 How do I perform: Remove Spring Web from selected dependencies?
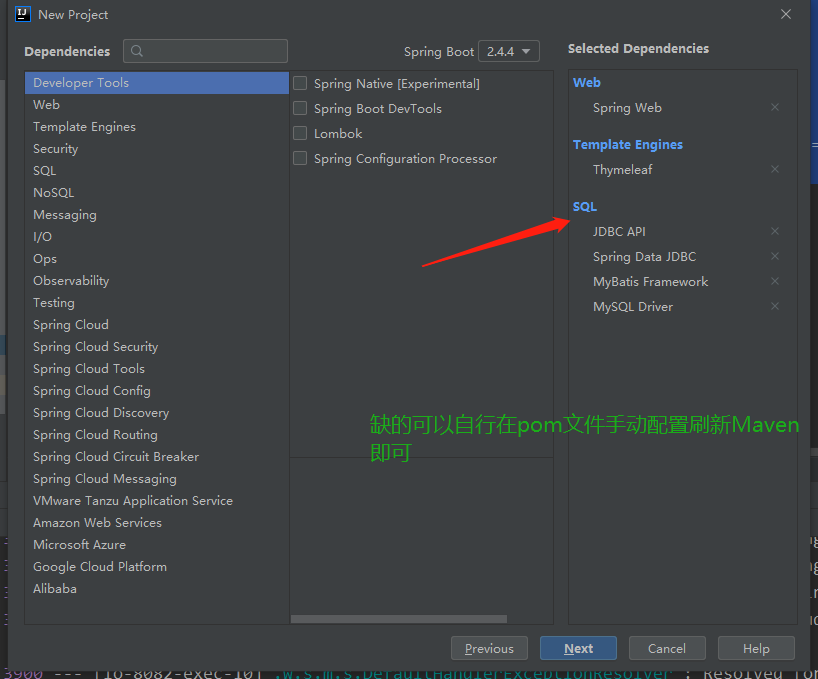(x=775, y=107)
